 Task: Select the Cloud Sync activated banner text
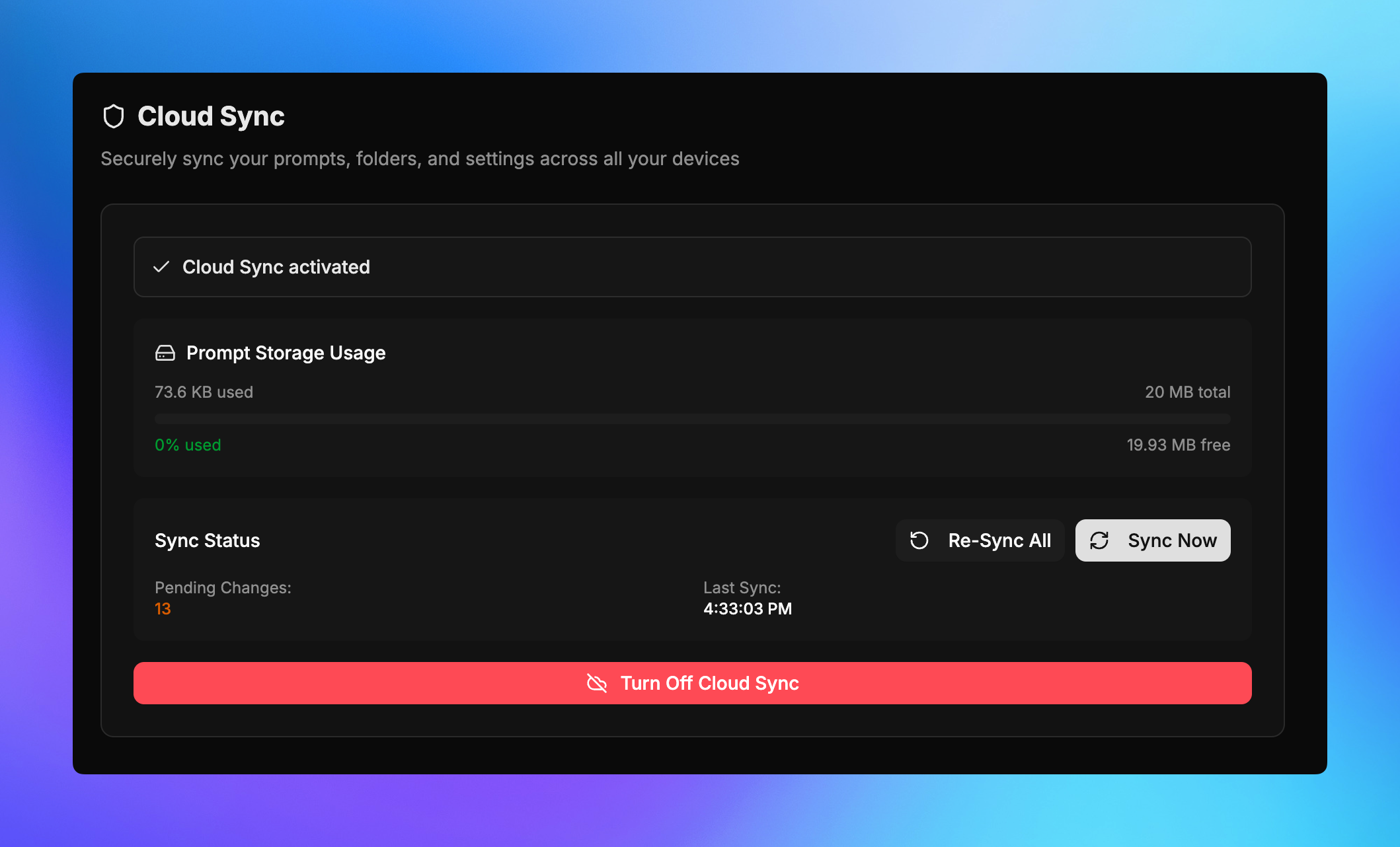[276, 267]
